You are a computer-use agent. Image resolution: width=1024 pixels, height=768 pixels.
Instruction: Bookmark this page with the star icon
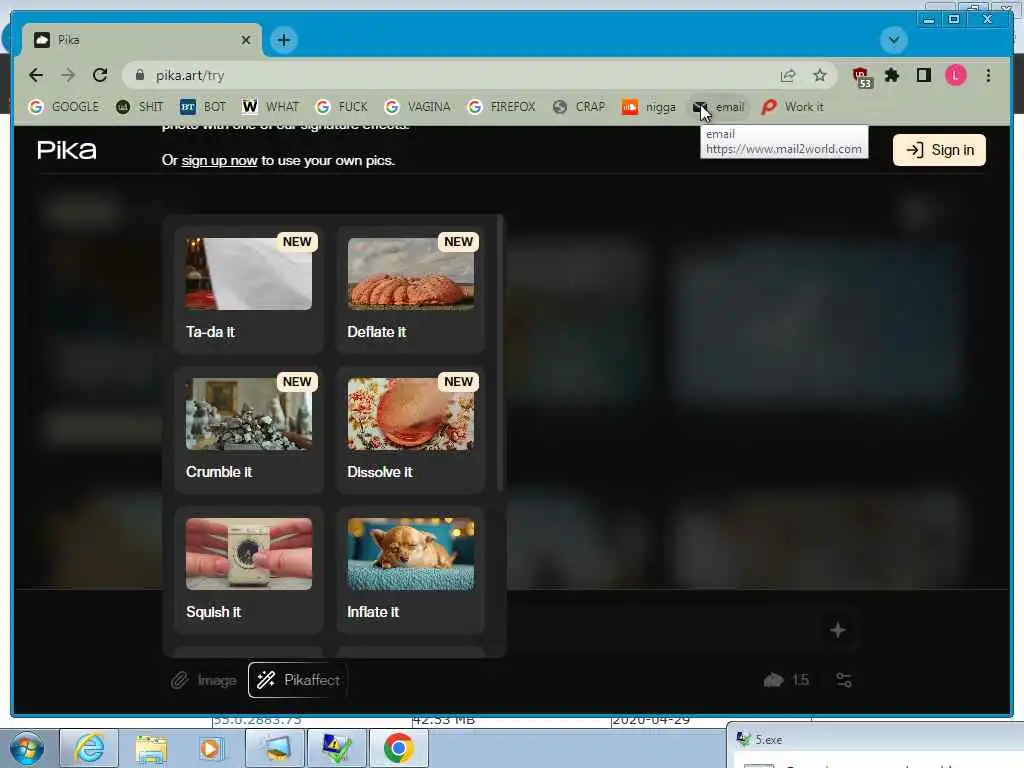click(x=820, y=76)
